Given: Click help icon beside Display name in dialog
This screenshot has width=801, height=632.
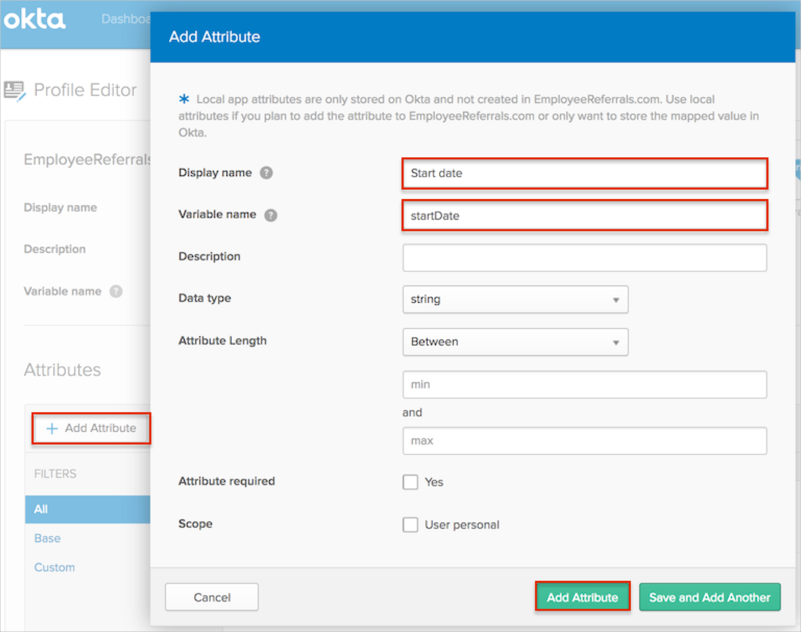Looking at the screenshot, I should pyautogui.click(x=266, y=173).
